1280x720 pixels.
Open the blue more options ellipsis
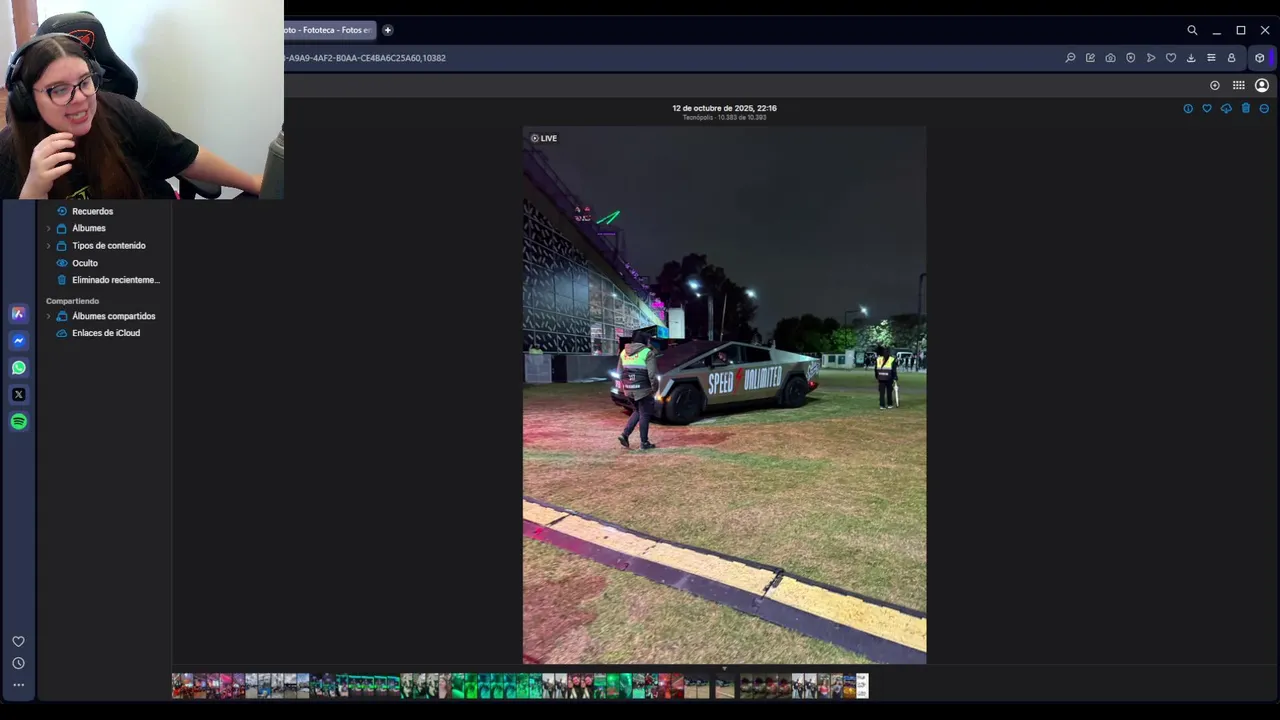click(x=1264, y=108)
